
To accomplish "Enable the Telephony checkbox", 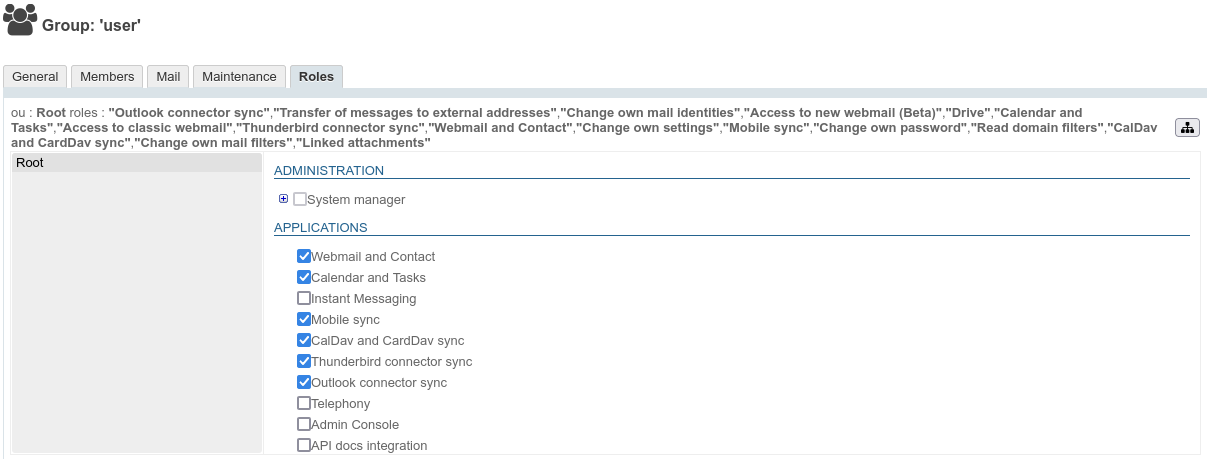I will [304, 403].
